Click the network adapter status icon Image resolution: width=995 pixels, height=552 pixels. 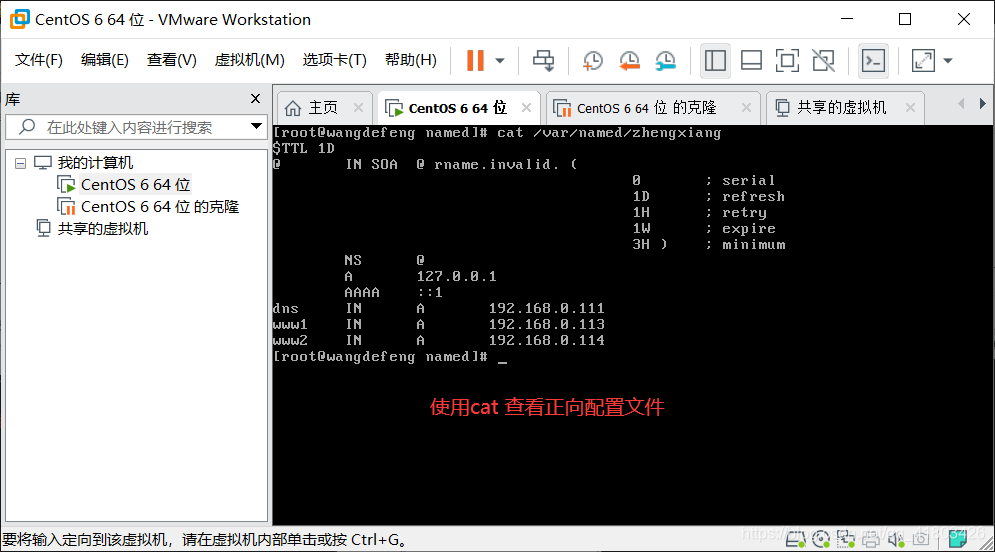(x=846, y=539)
